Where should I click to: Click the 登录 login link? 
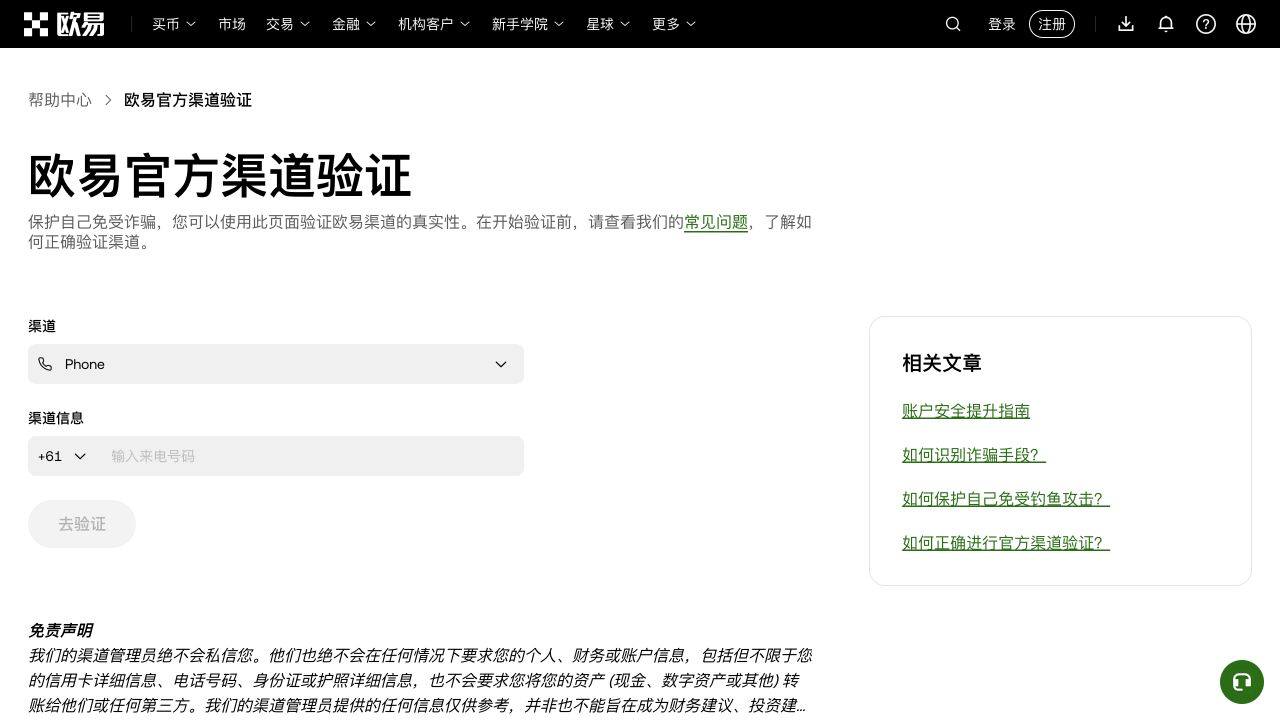[1002, 24]
